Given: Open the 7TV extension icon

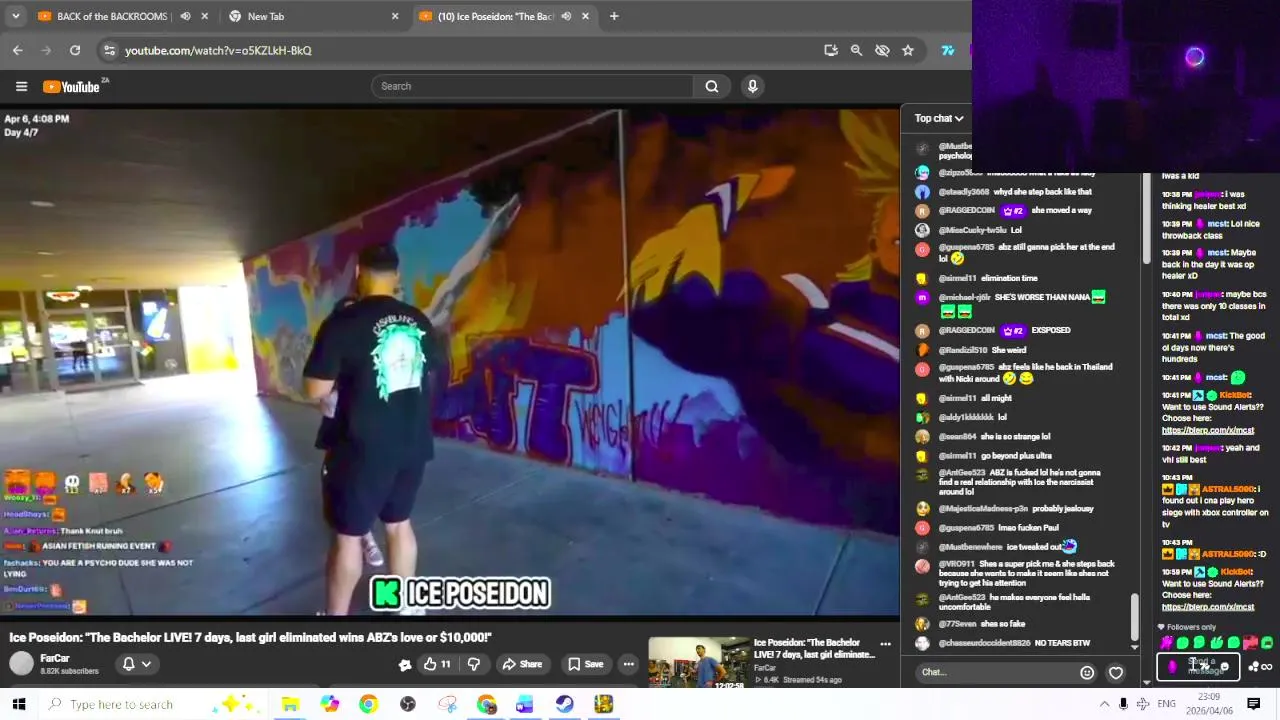Looking at the screenshot, I should click(x=948, y=50).
